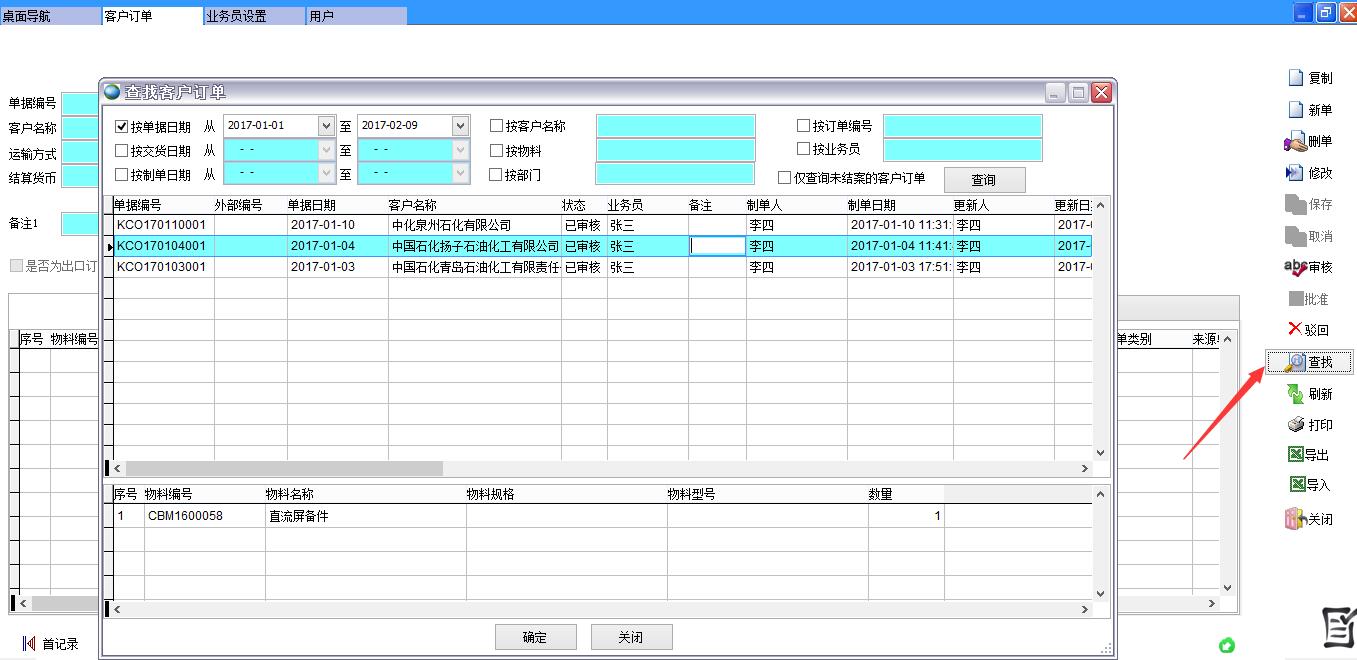The image size is (1357, 660).
Task: Select the order row KCO170110001
Action: [161, 225]
